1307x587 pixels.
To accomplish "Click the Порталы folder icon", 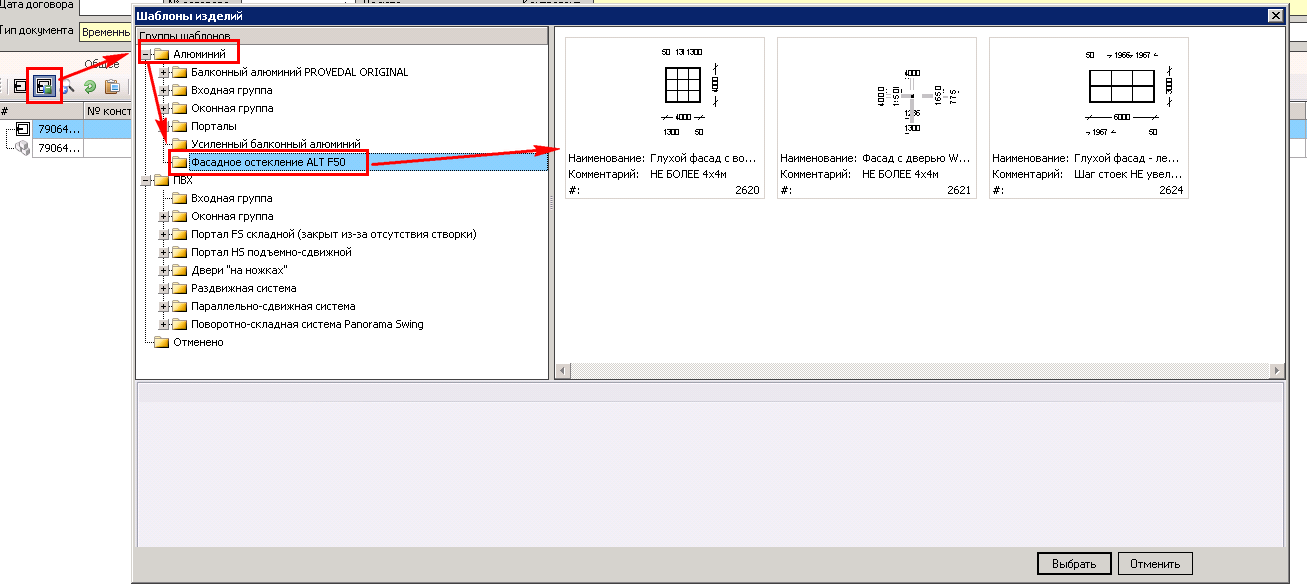I will (x=179, y=126).
